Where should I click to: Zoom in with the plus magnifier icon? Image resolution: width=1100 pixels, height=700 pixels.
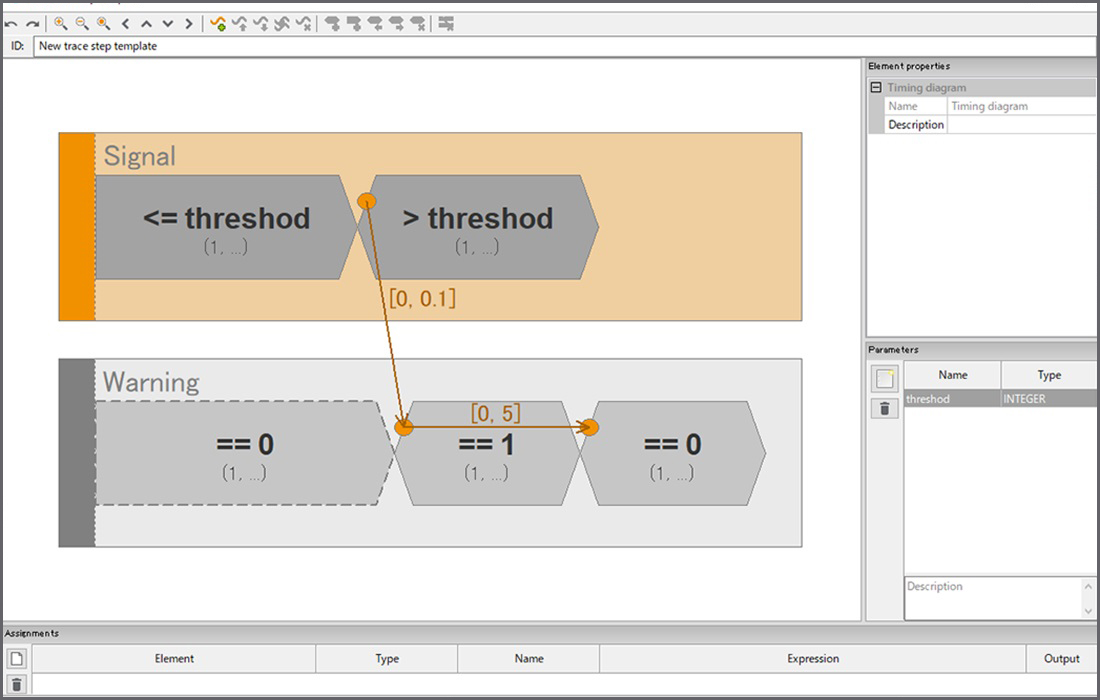pyautogui.click(x=60, y=23)
